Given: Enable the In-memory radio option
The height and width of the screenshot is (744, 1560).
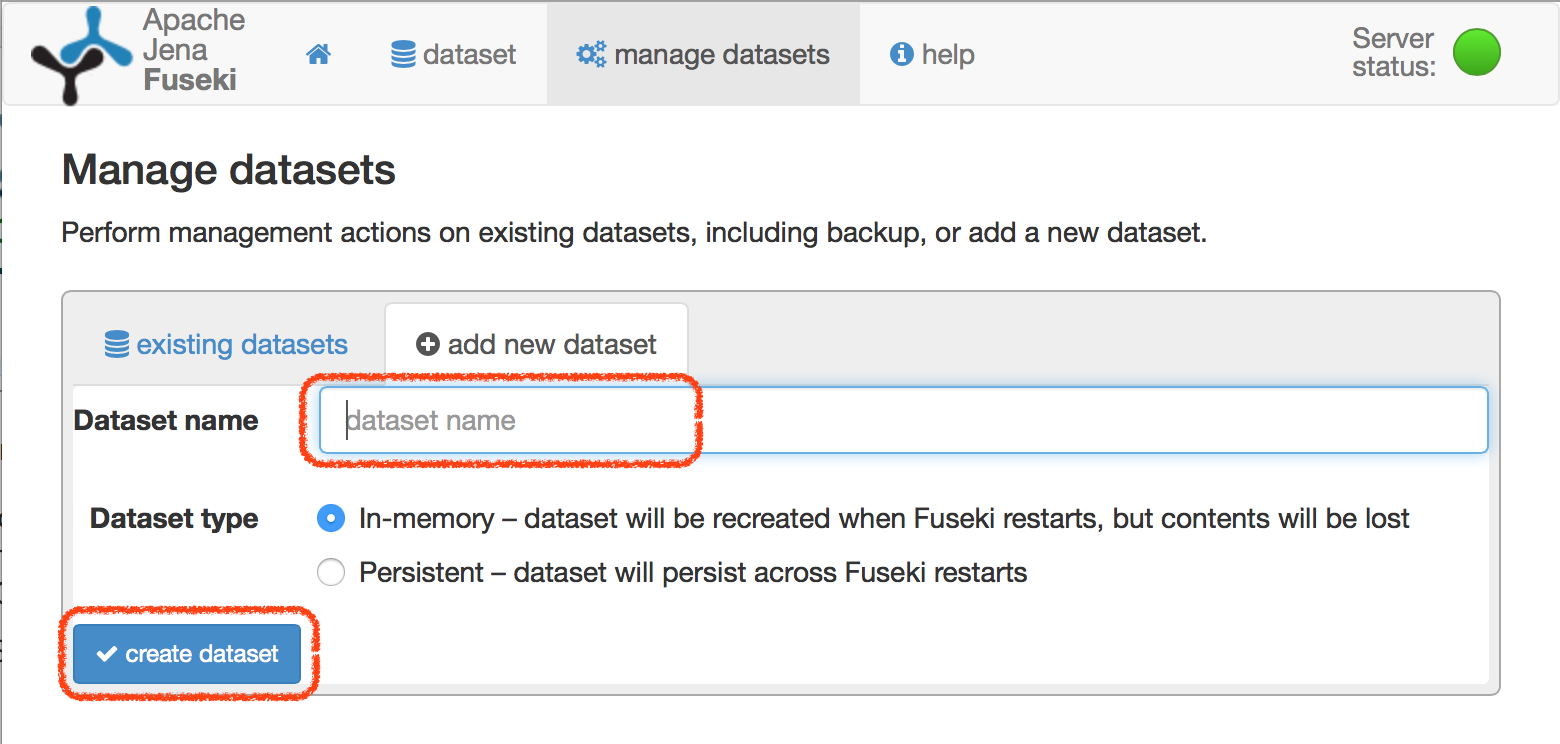Looking at the screenshot, I should click(331, 518).
